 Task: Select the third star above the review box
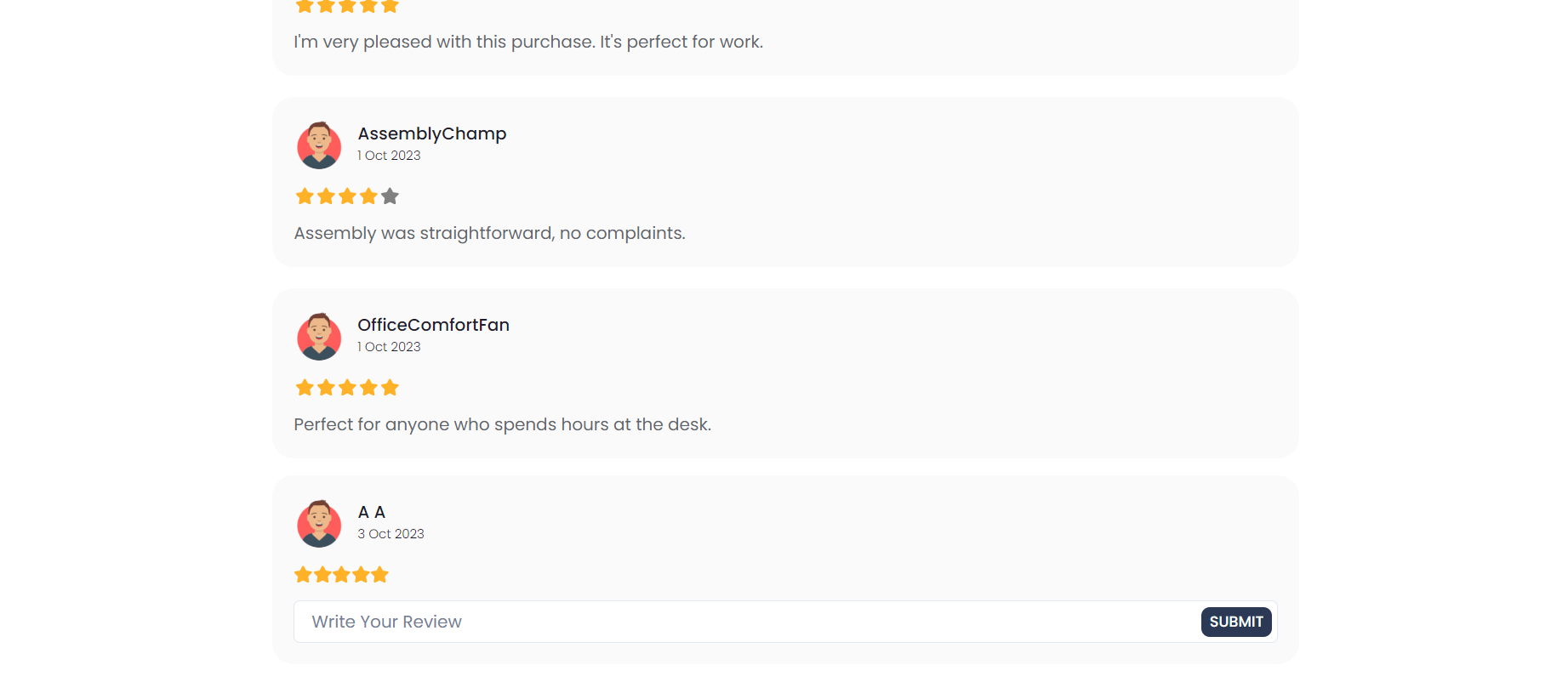pos(341,575)
